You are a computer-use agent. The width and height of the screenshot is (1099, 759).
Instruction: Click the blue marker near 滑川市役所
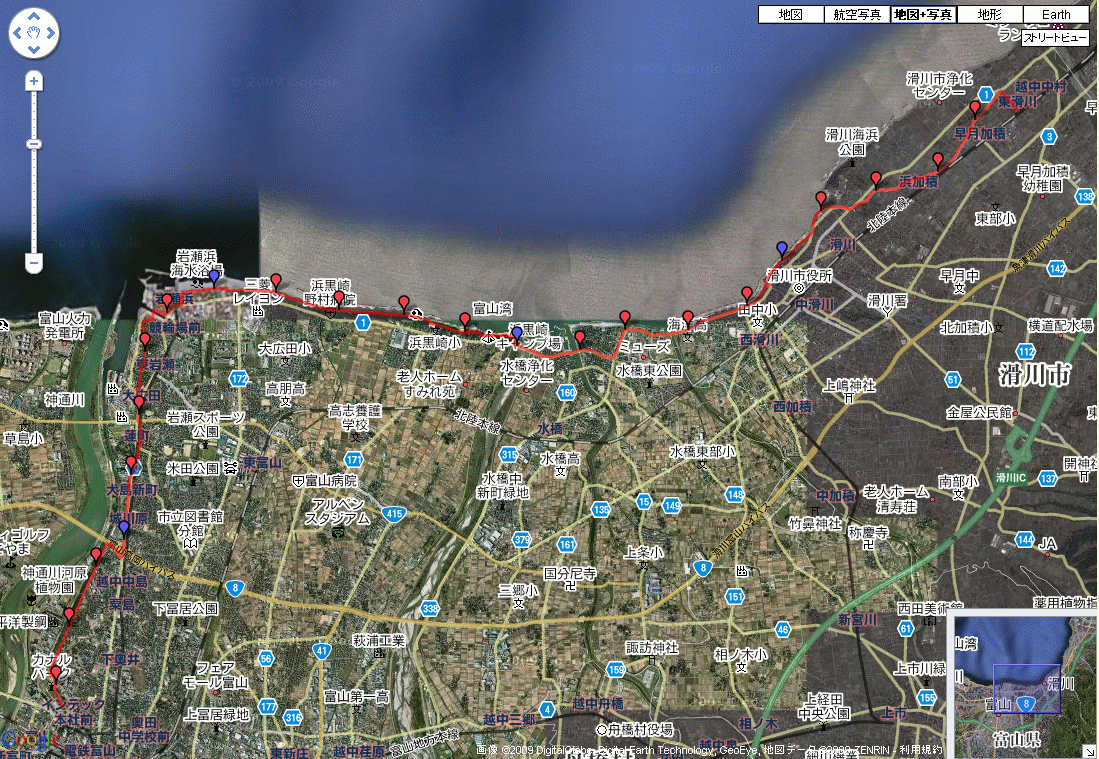tap(782, 247)
